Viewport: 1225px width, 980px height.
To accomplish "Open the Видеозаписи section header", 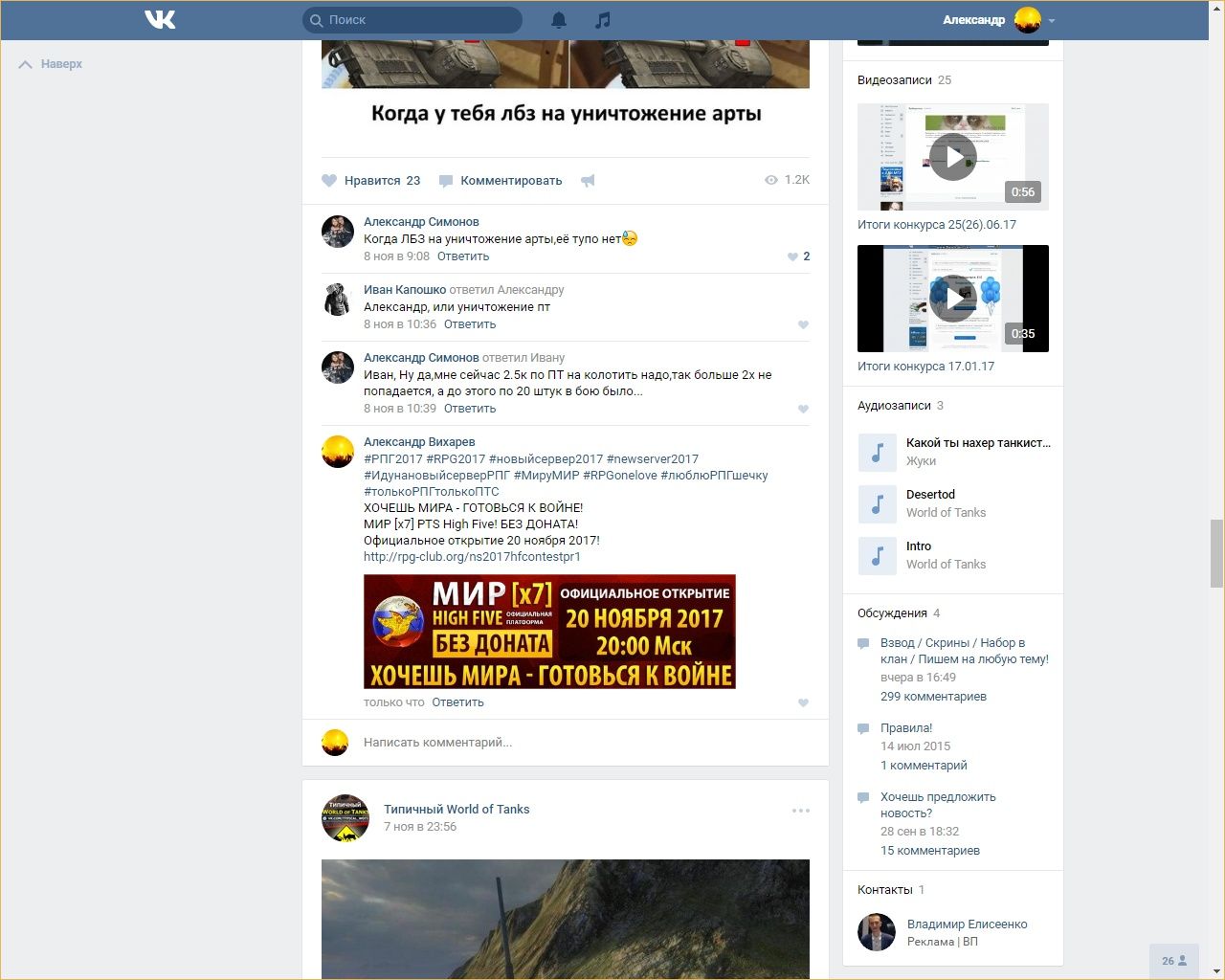I will 904,80.
